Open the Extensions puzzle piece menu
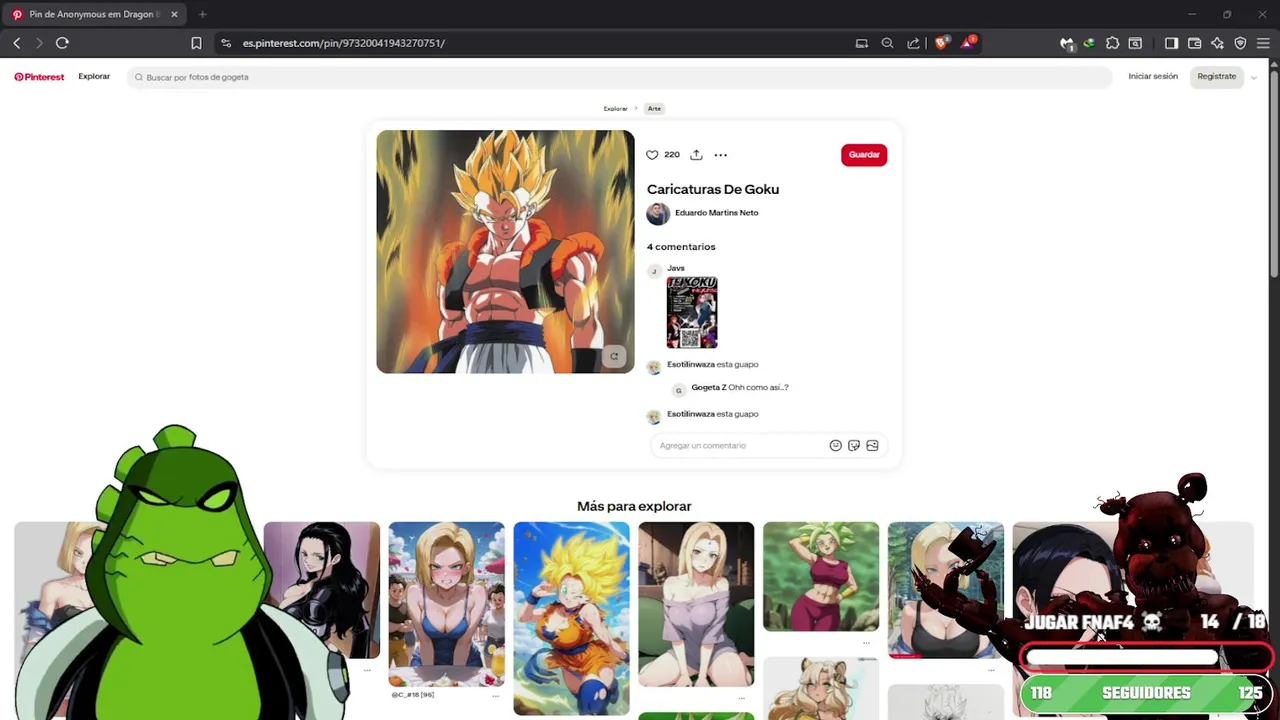The height and width of the screenshot is (720, 1280). [x=1112, y=43]
